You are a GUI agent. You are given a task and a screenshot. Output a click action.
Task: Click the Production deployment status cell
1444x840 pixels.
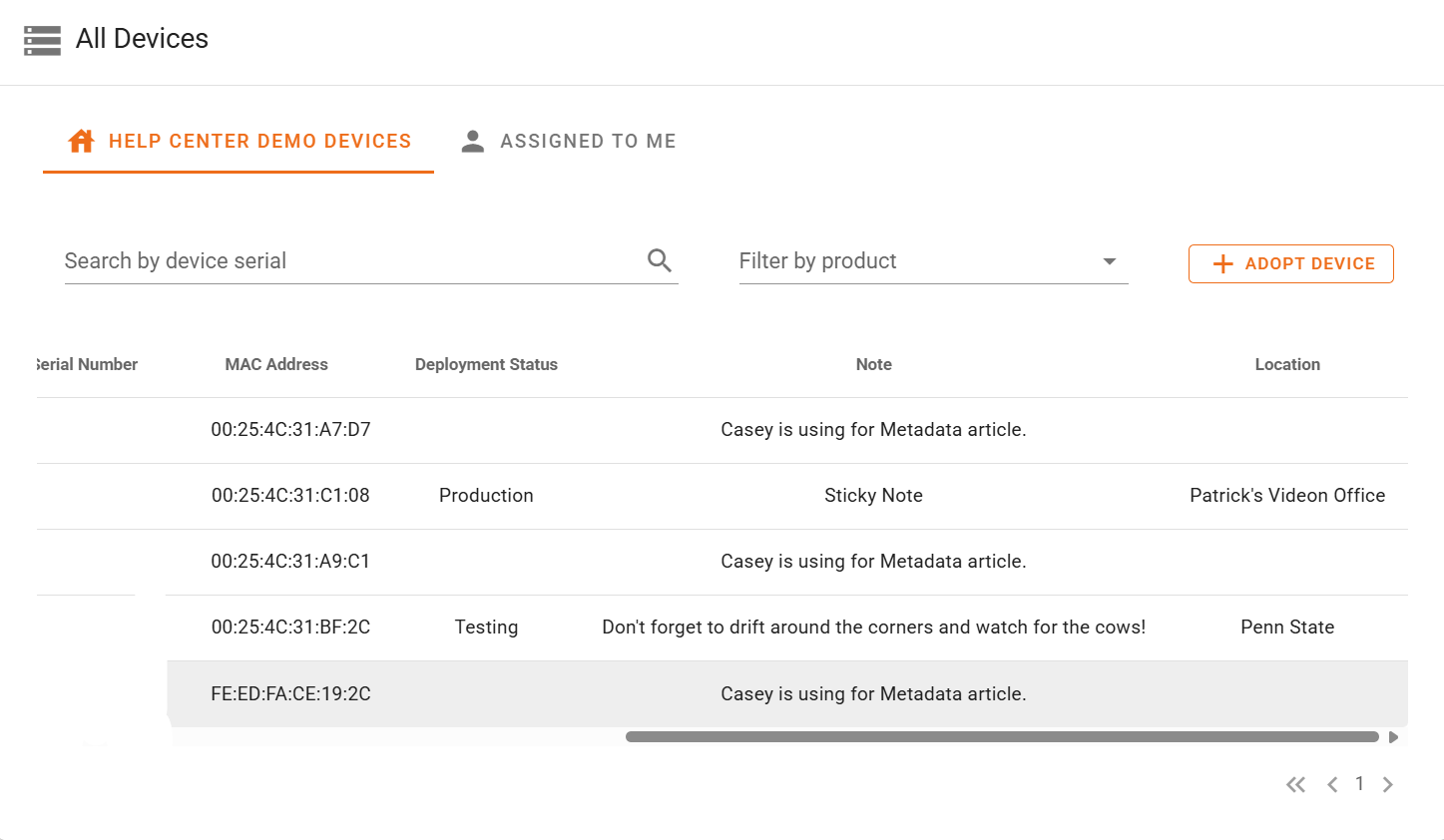point(486,495)
